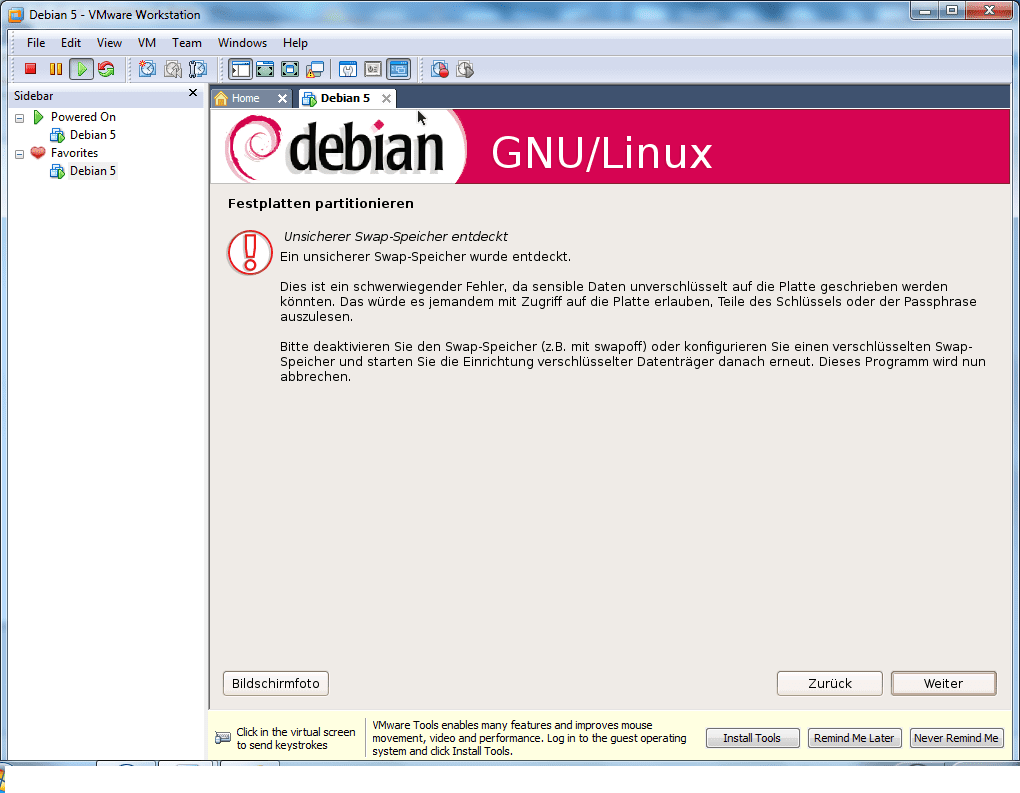This screenshot has height=793, width=1020.
Task: Open the View menu
Action: pyautogui.click(x=109, y=43)
